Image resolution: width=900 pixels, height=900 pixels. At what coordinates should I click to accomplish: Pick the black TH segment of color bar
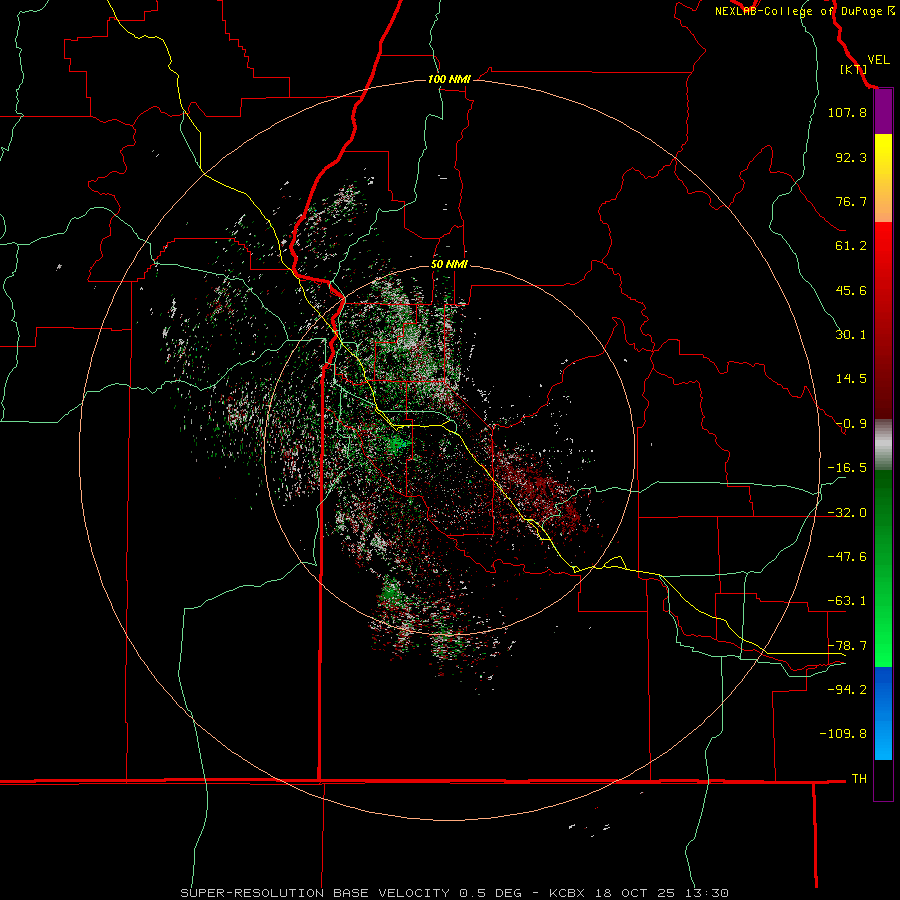883,779
